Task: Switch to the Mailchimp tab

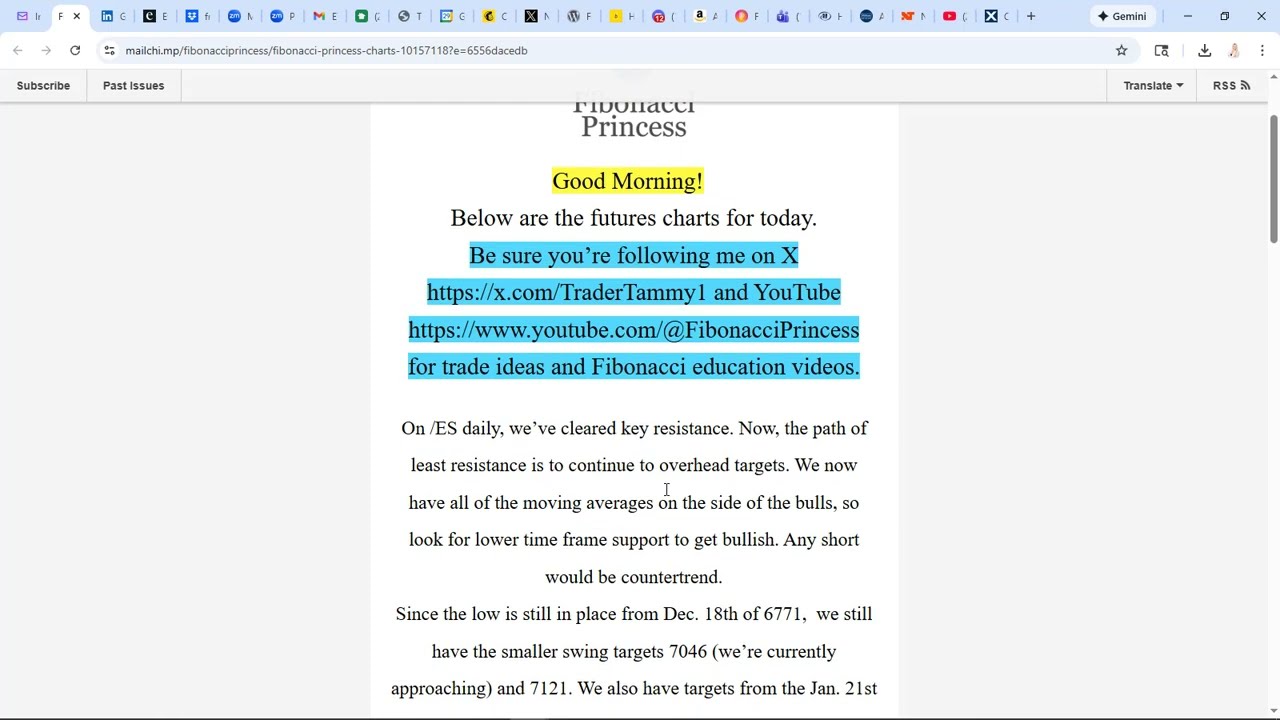Action: point(492,16)
